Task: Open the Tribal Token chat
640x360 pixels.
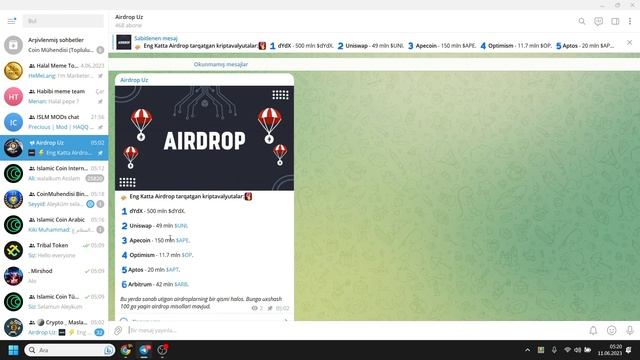Action: [x=54, y=251]
